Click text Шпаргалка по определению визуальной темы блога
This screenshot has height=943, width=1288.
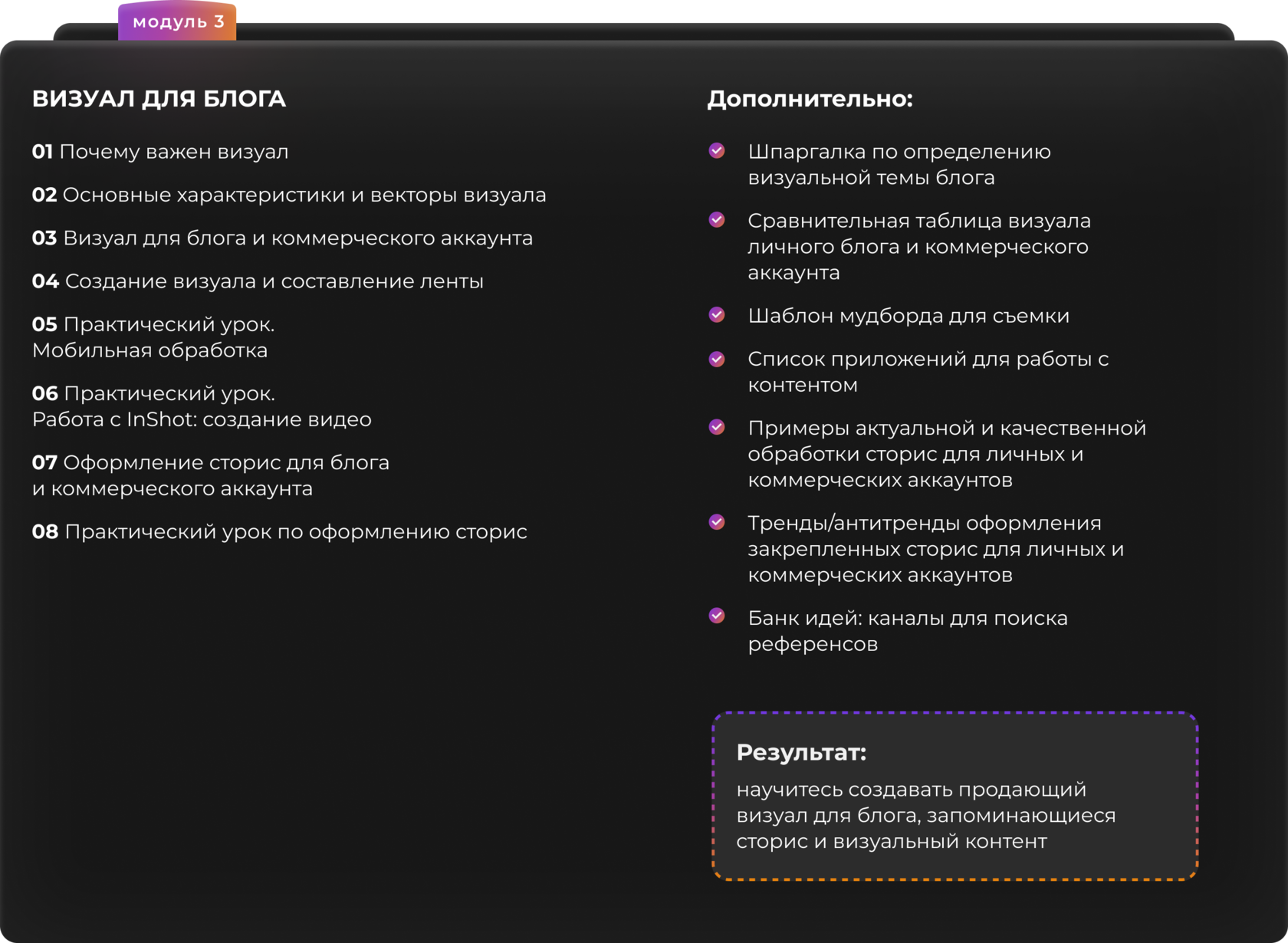pos(899,164)
